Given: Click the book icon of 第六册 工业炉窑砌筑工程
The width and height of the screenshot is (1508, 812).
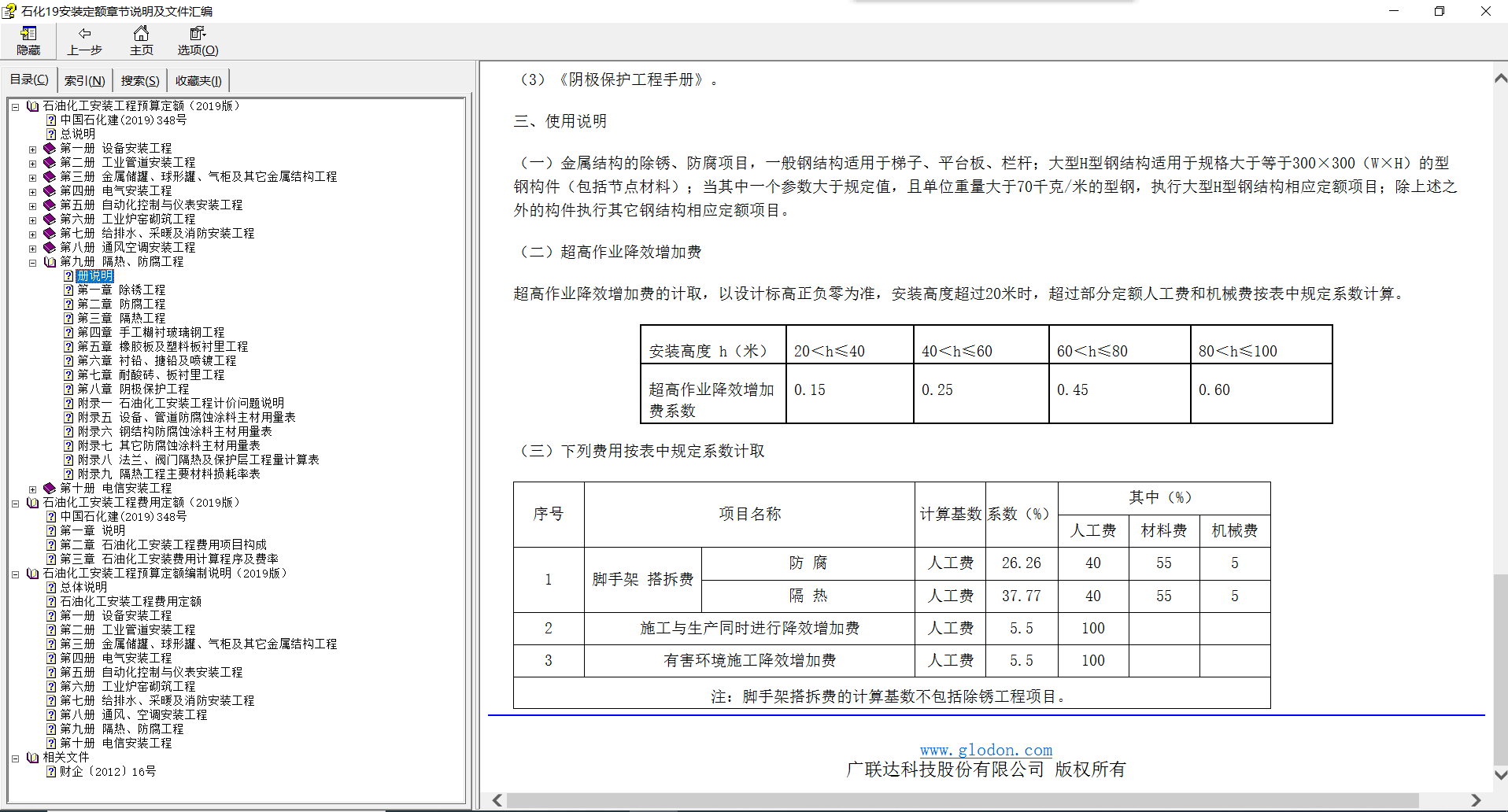Looking at the screenshot, I should click(x=50, y=219).
